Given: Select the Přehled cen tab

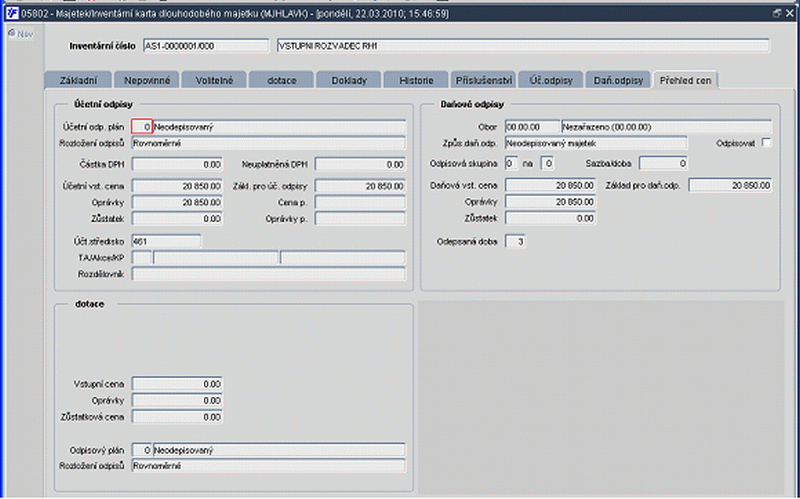Looking at the screenshot, I should point(685,80).
